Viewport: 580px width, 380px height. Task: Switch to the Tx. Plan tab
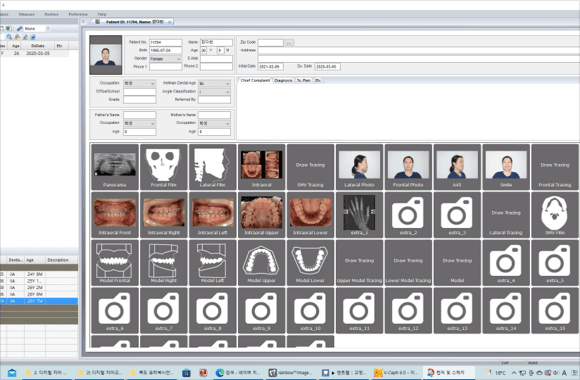click(304, 80)
